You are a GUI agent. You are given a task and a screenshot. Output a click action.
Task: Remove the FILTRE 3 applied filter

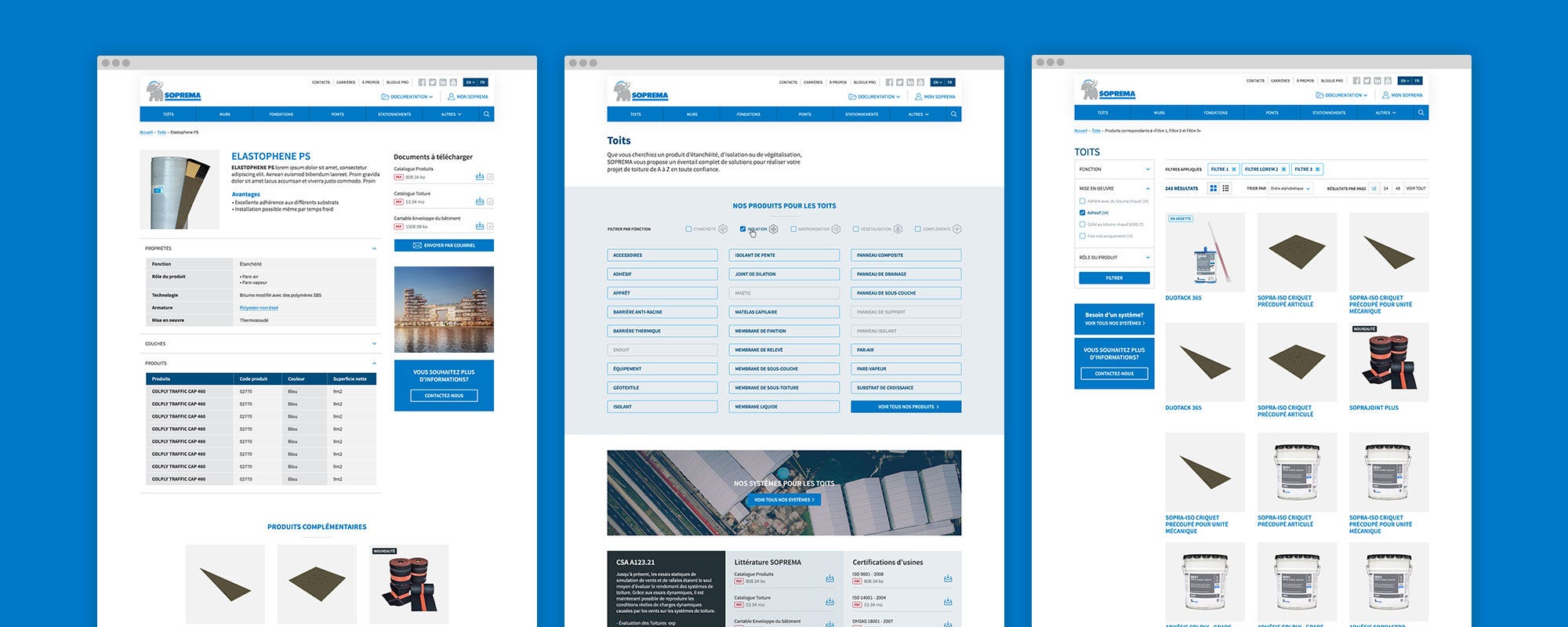tap(1318, 169)
